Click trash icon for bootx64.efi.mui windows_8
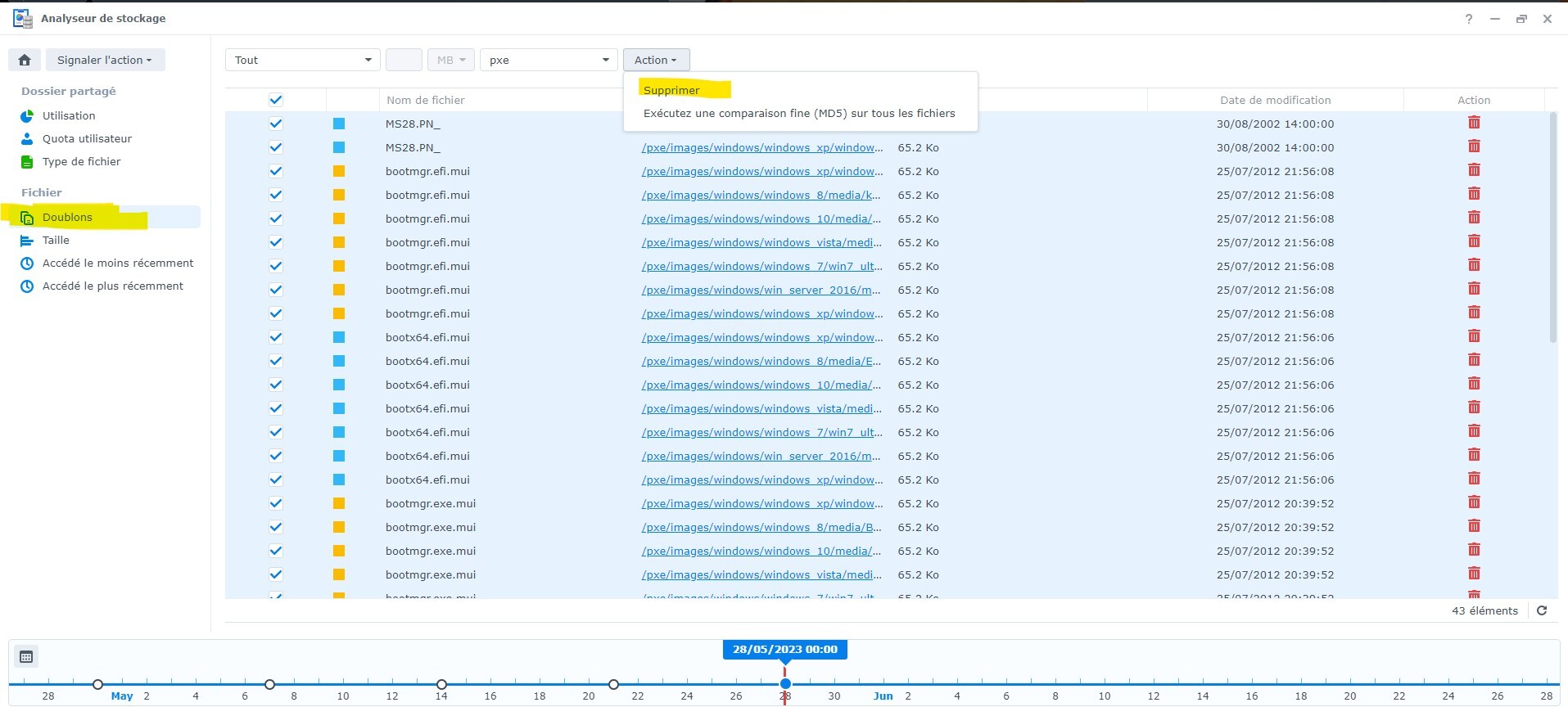1568x707 pixels. tap(1474, 360)
